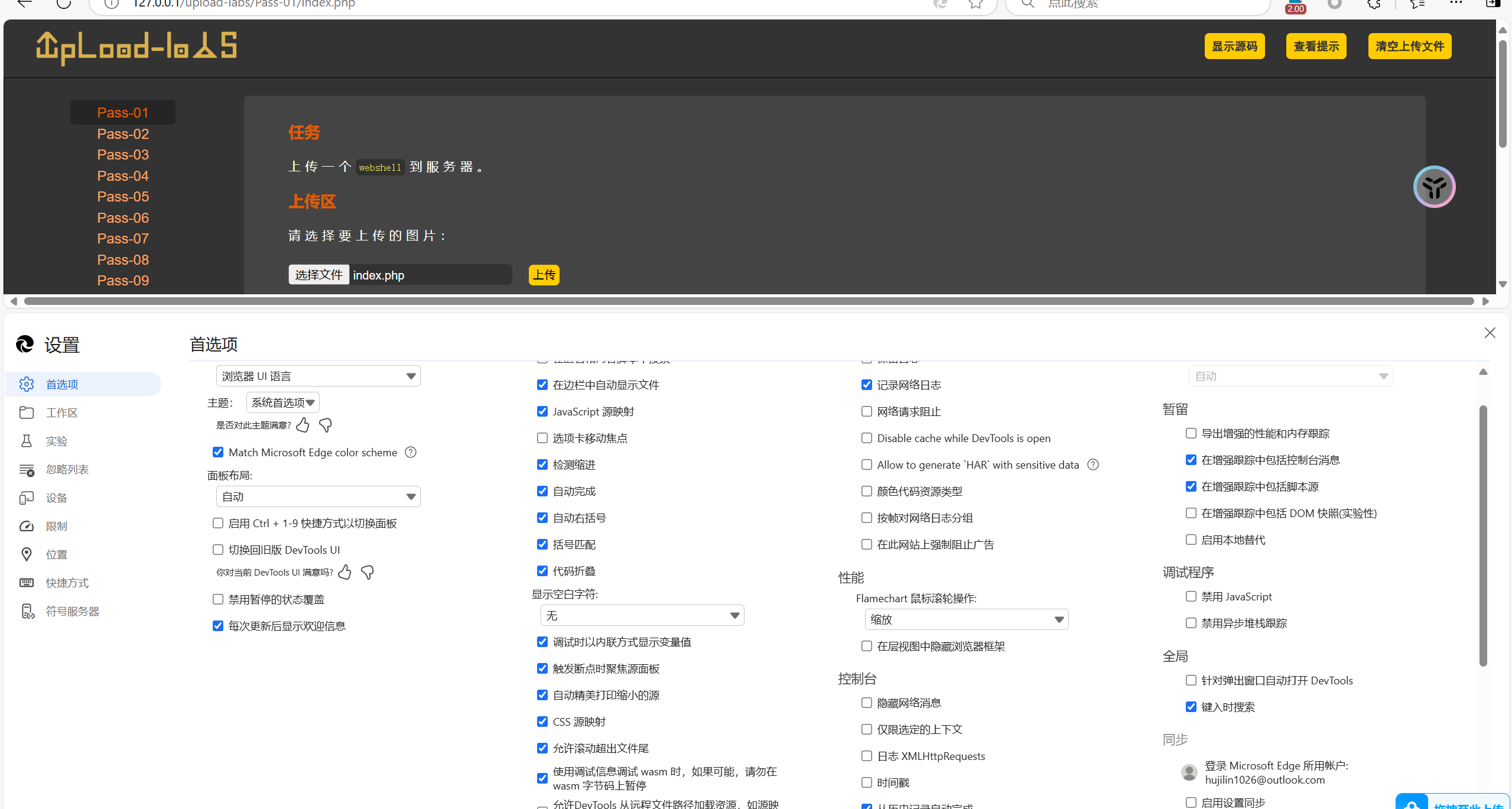The width and height of the screenshot is (1512, 809).
Task: Open 设备 devices settings section
Action: pyautogui.click(x=57, y=498)
